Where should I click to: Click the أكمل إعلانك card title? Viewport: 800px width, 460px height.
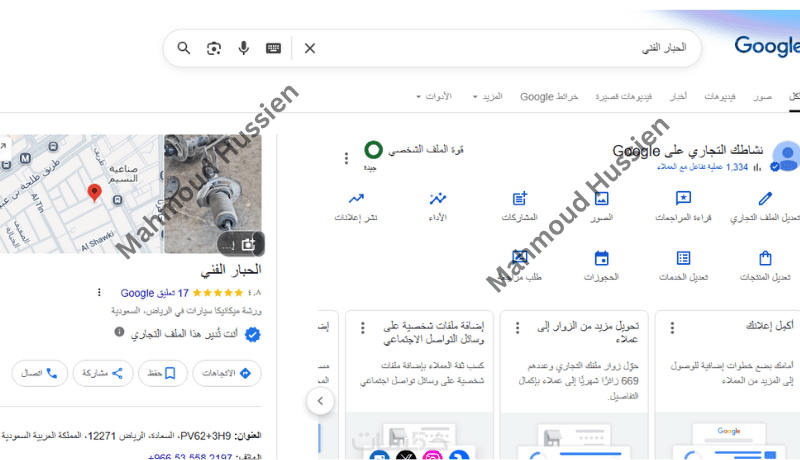click(769, 326)
